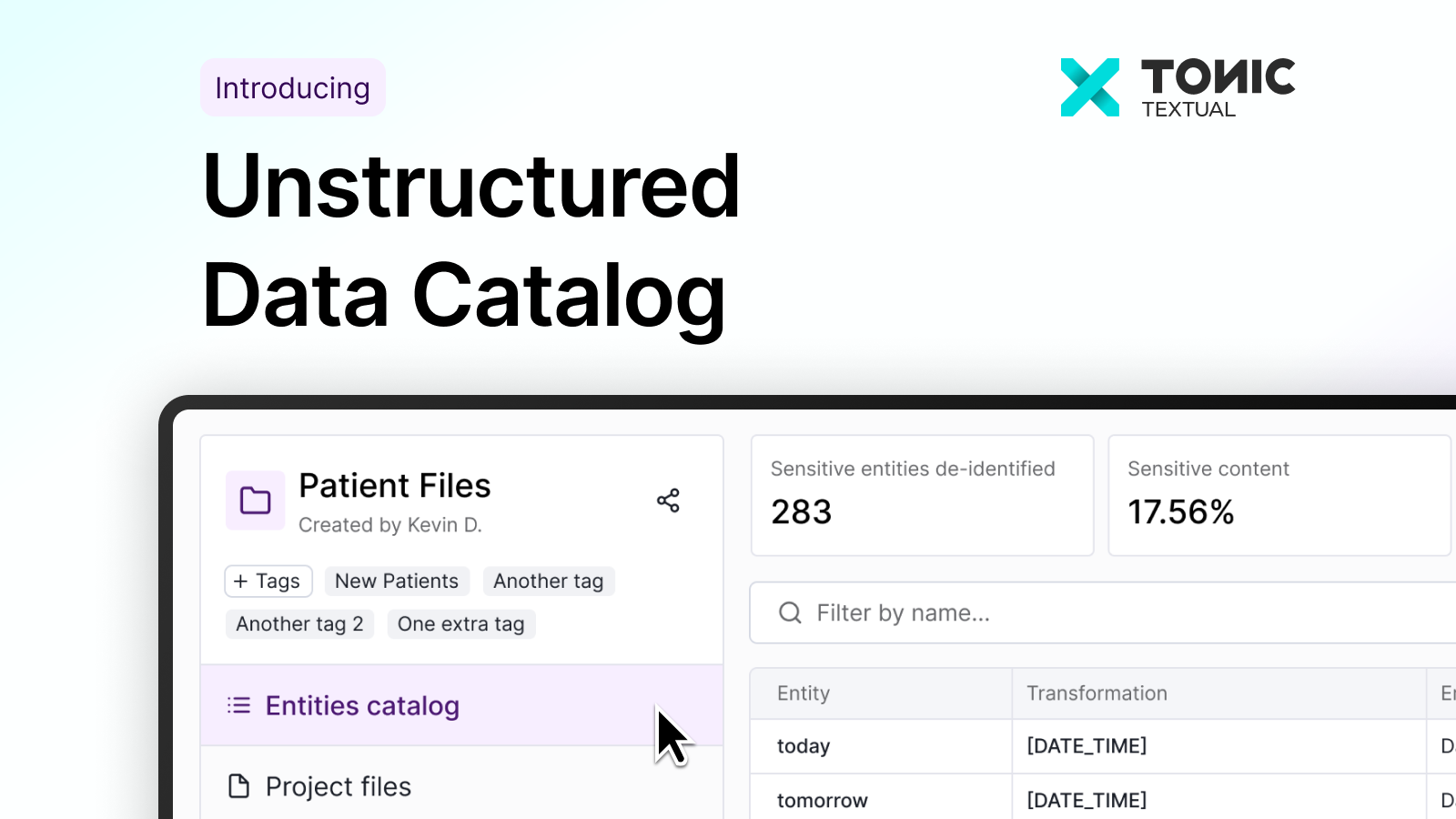Open the Entities catalog menu item
This screenshot has width=1456, height=819.
(x=362, y=706)
